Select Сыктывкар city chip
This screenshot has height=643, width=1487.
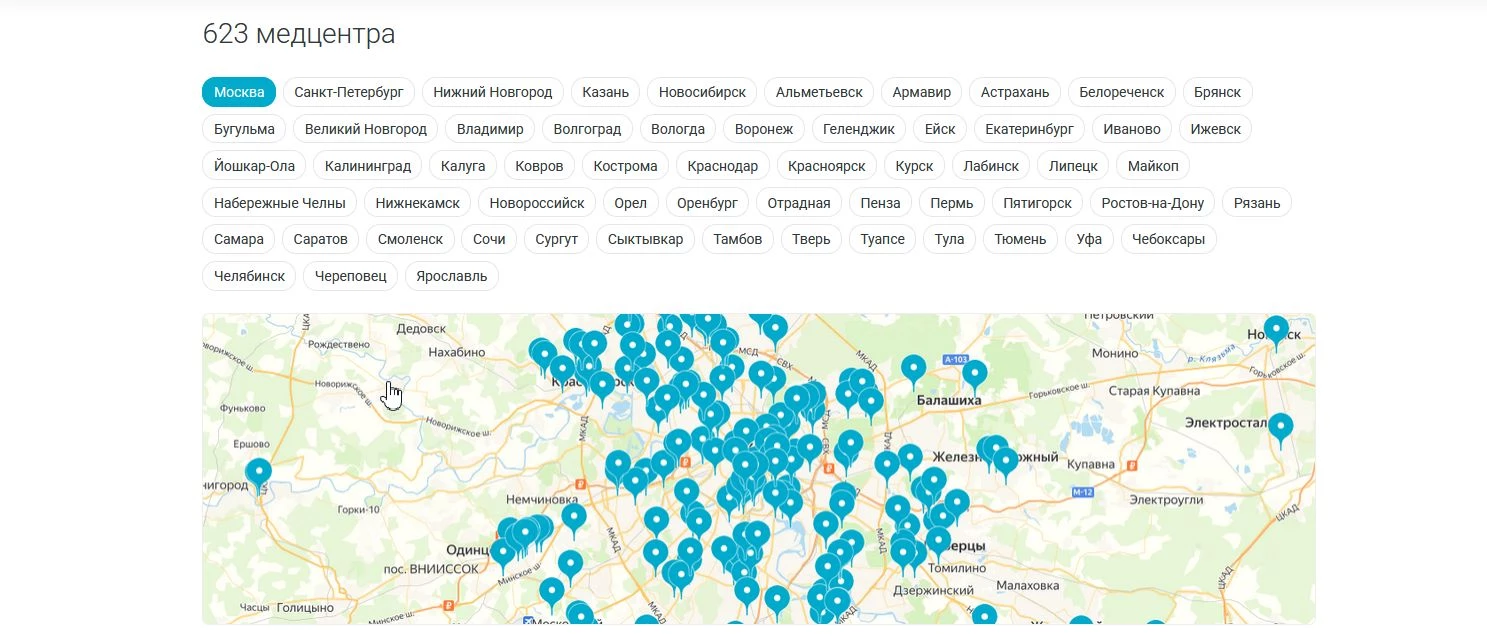coord(646,240)
